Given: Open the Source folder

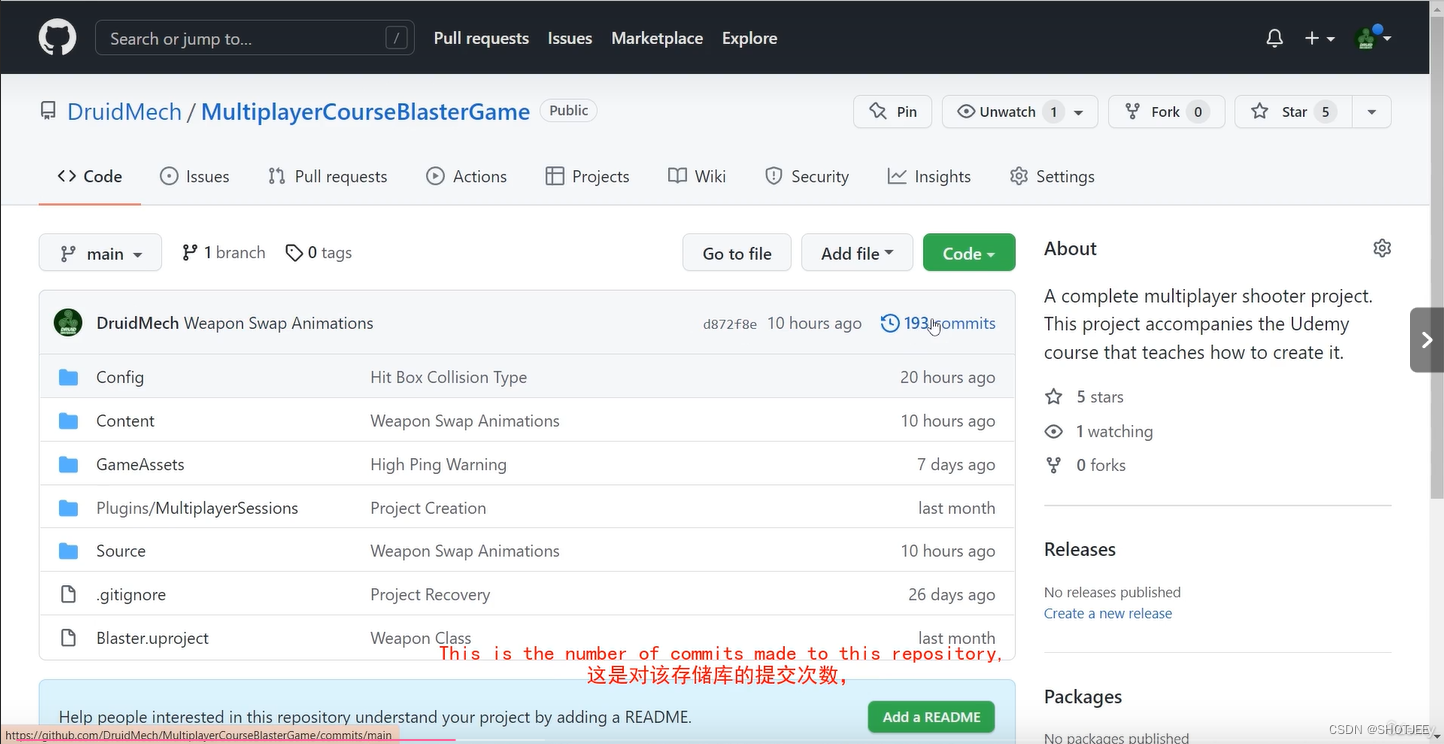Looking at the screenshot, I should point(121,551).
